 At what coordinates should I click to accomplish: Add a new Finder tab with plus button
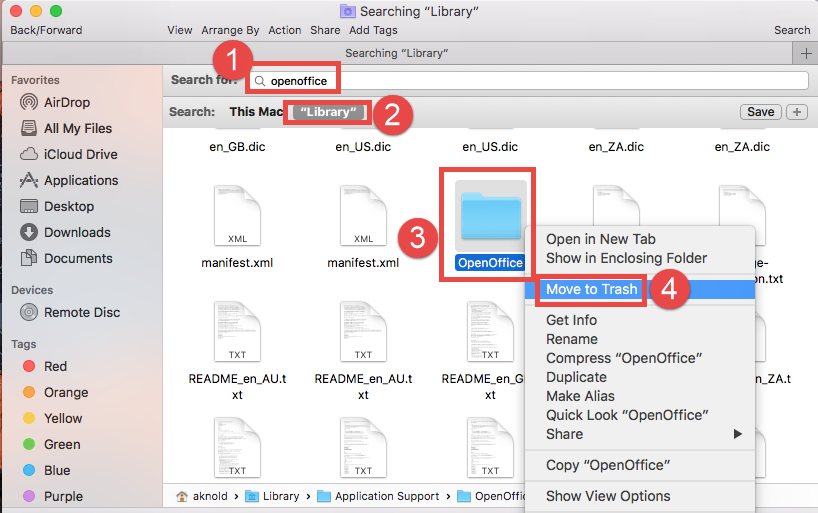[x=805, y=53]
